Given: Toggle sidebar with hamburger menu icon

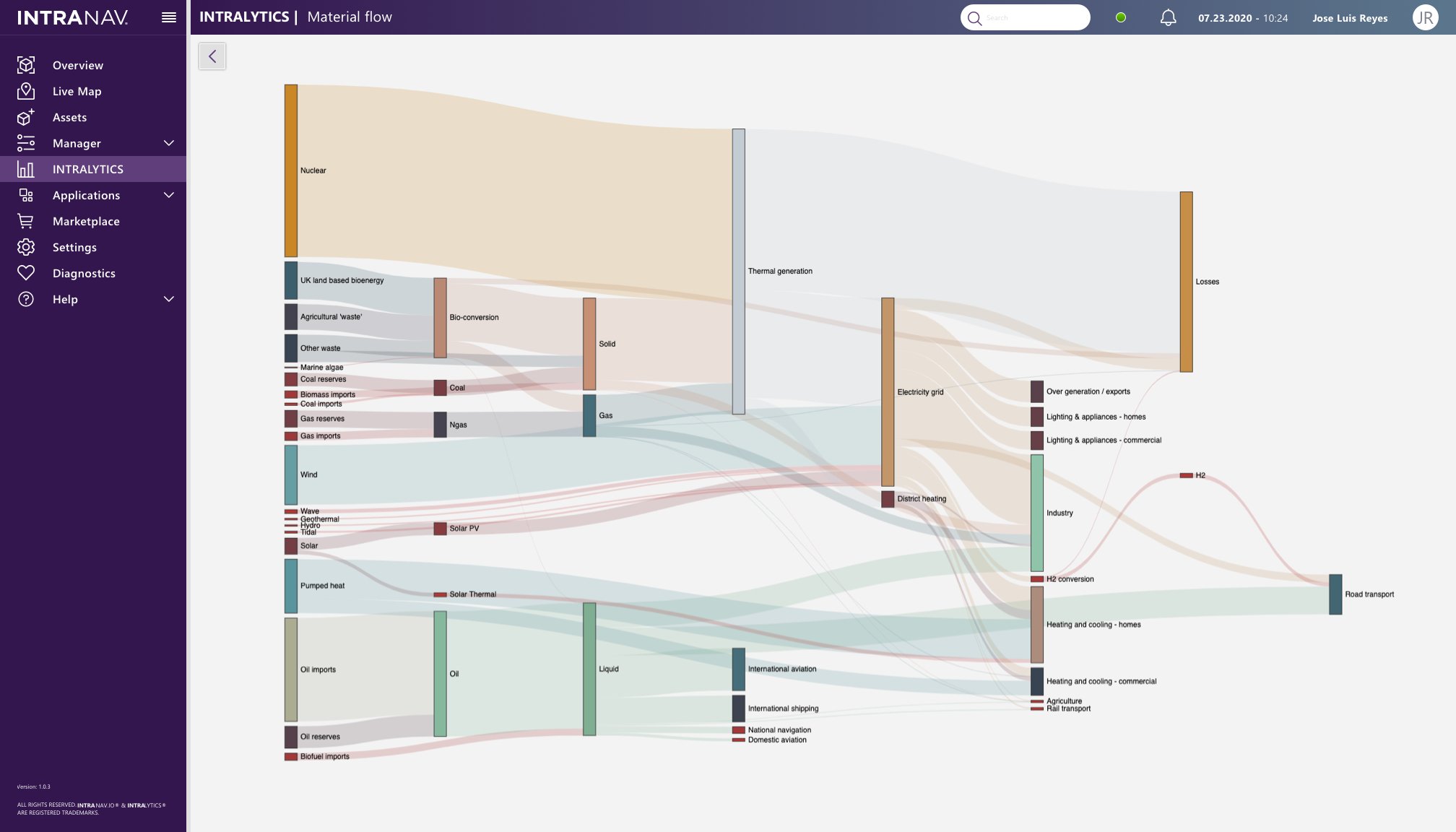Looking at the screenshot, I should pos(169,17).
